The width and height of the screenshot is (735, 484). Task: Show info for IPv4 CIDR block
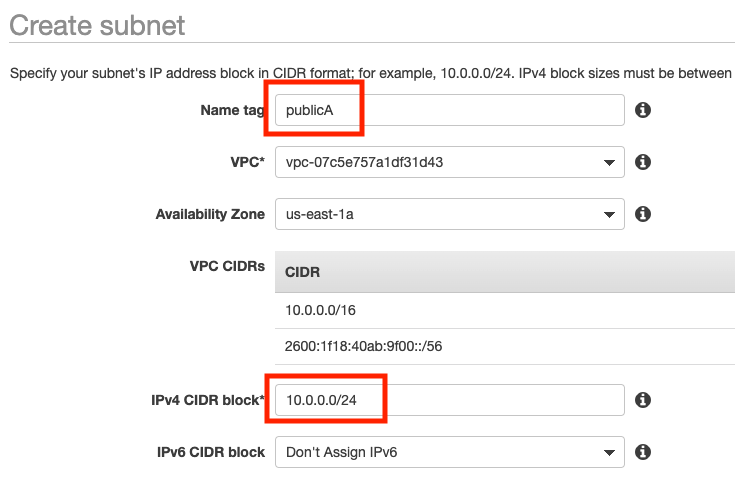644,400
